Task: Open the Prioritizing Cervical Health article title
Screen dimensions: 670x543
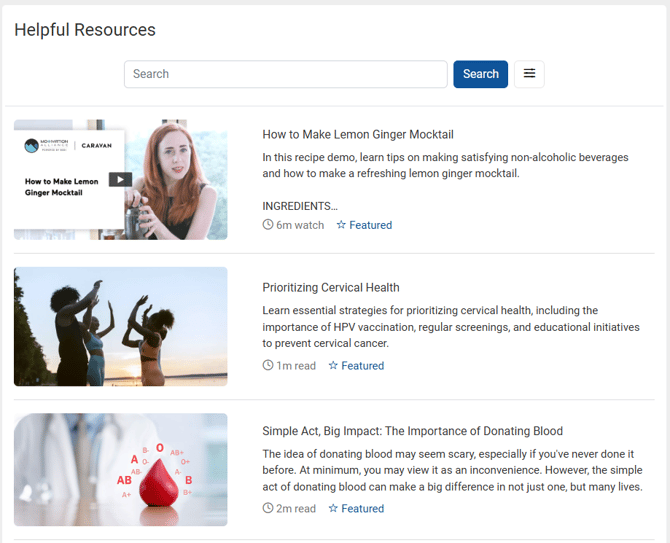Action: [x=331, y=288]
